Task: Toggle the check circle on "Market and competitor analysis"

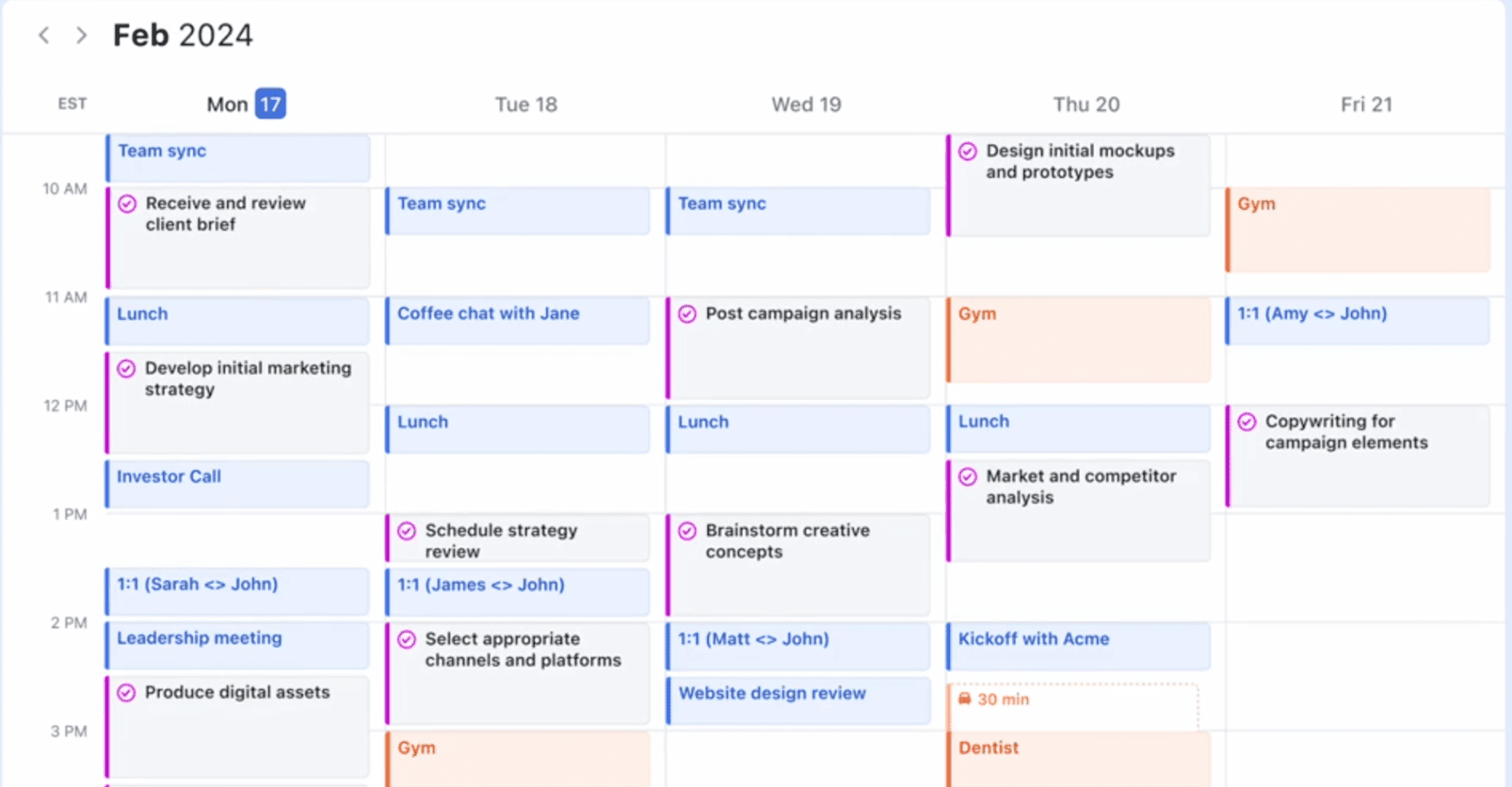Action: coord(969,477)
